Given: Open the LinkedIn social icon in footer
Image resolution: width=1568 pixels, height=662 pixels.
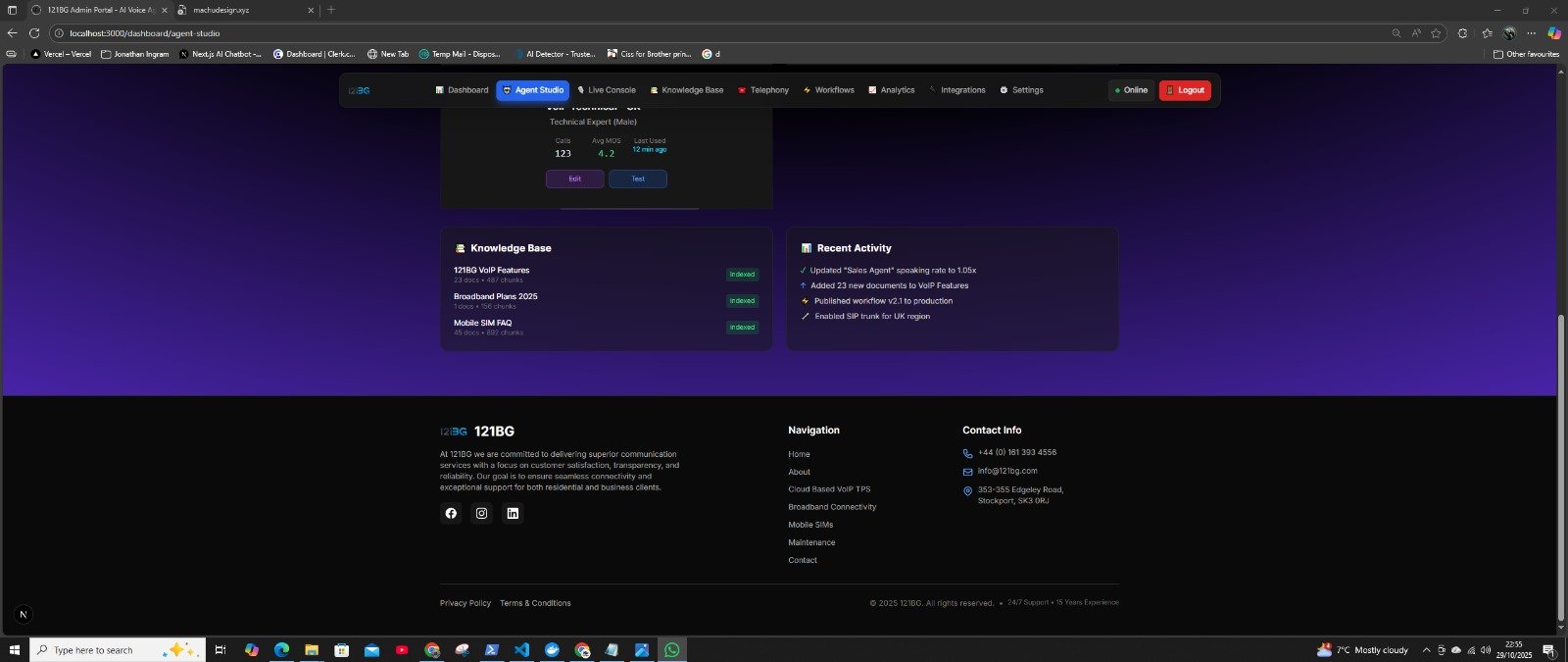Looking at the screenshot, I should 513,513.
